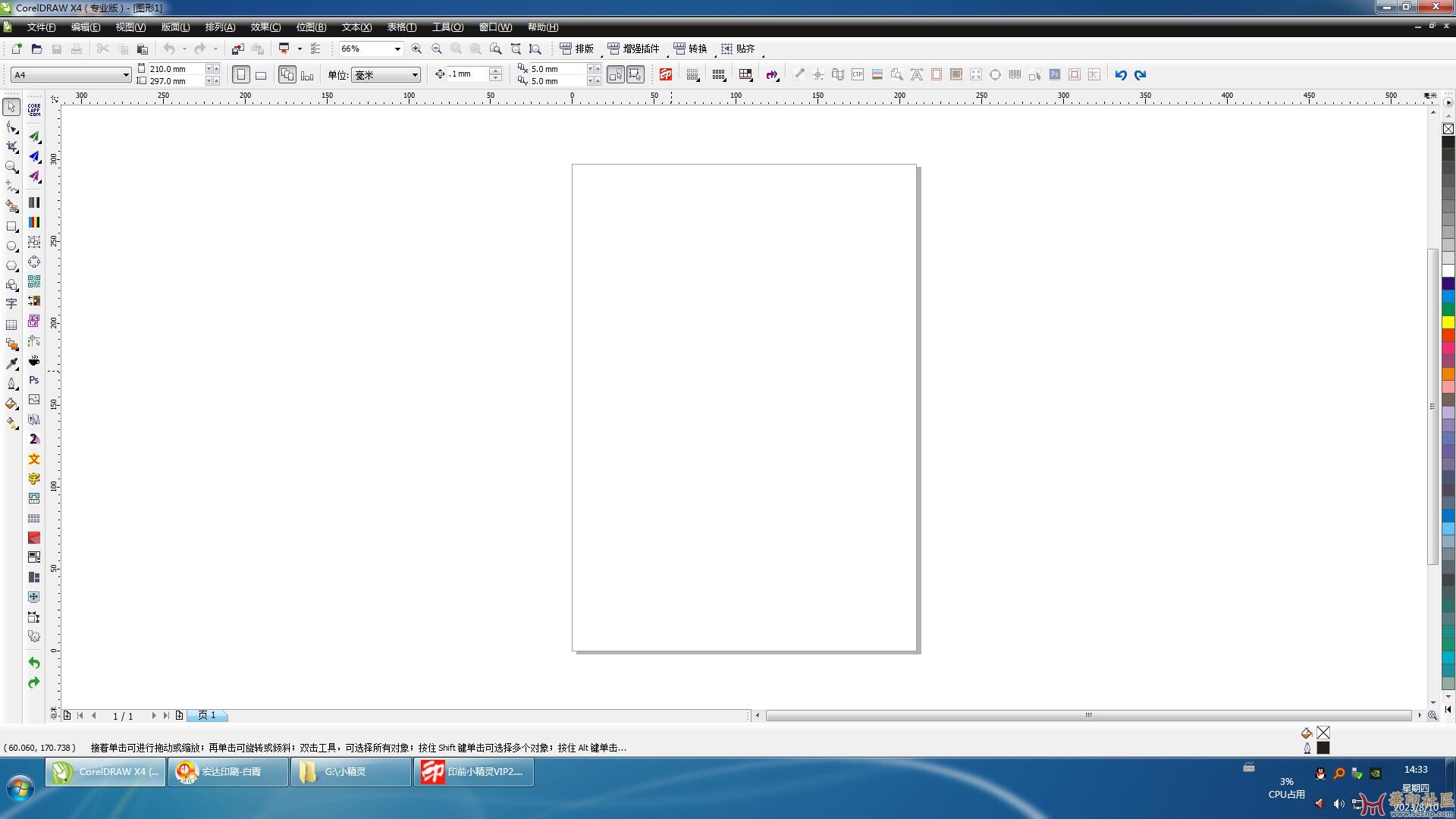1456x819 pixels.
Task: Click the green redo arrow in plugin bar
Action: click(34, 682)
